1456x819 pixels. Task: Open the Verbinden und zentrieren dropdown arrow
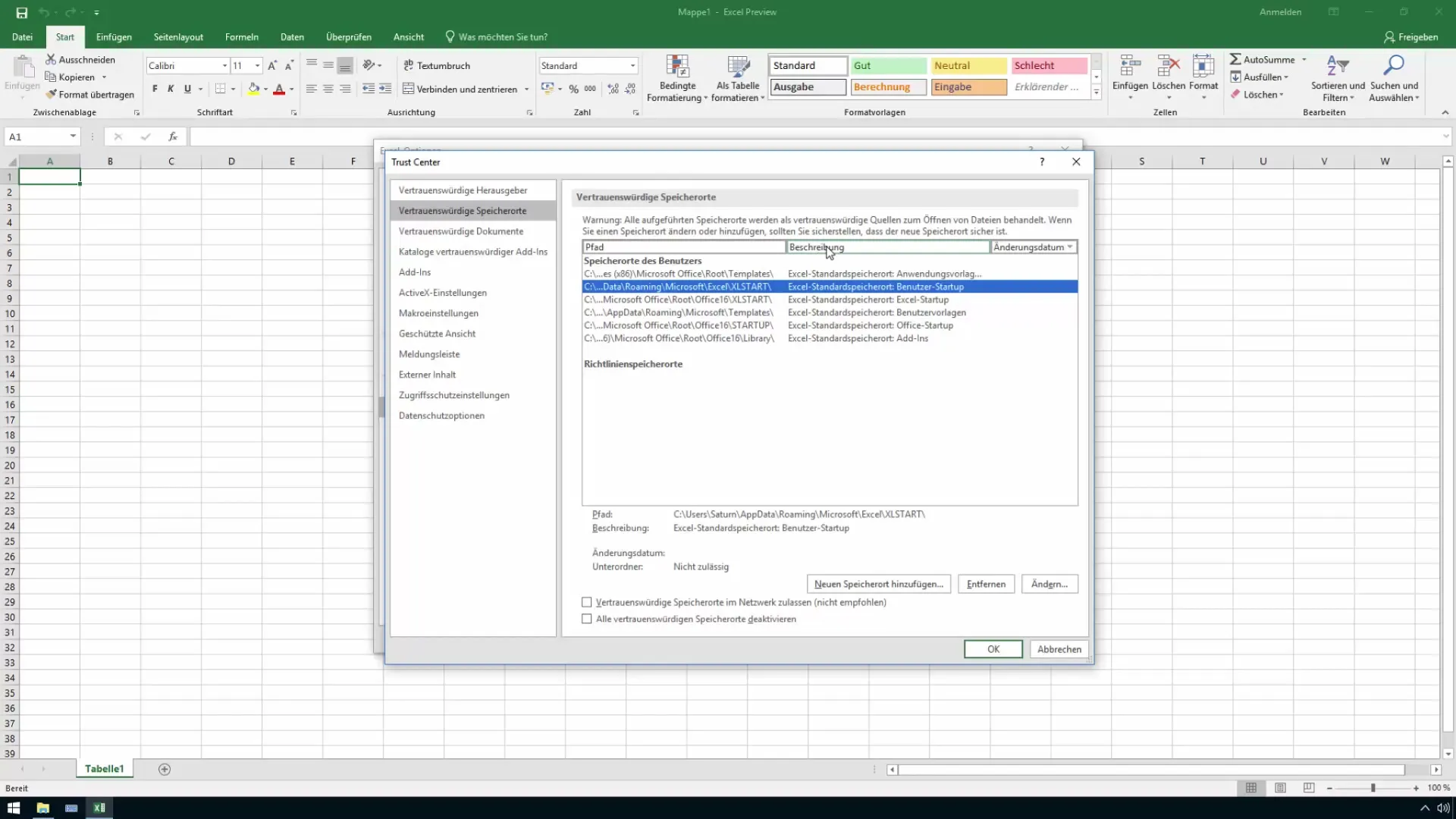coord(526,89)
